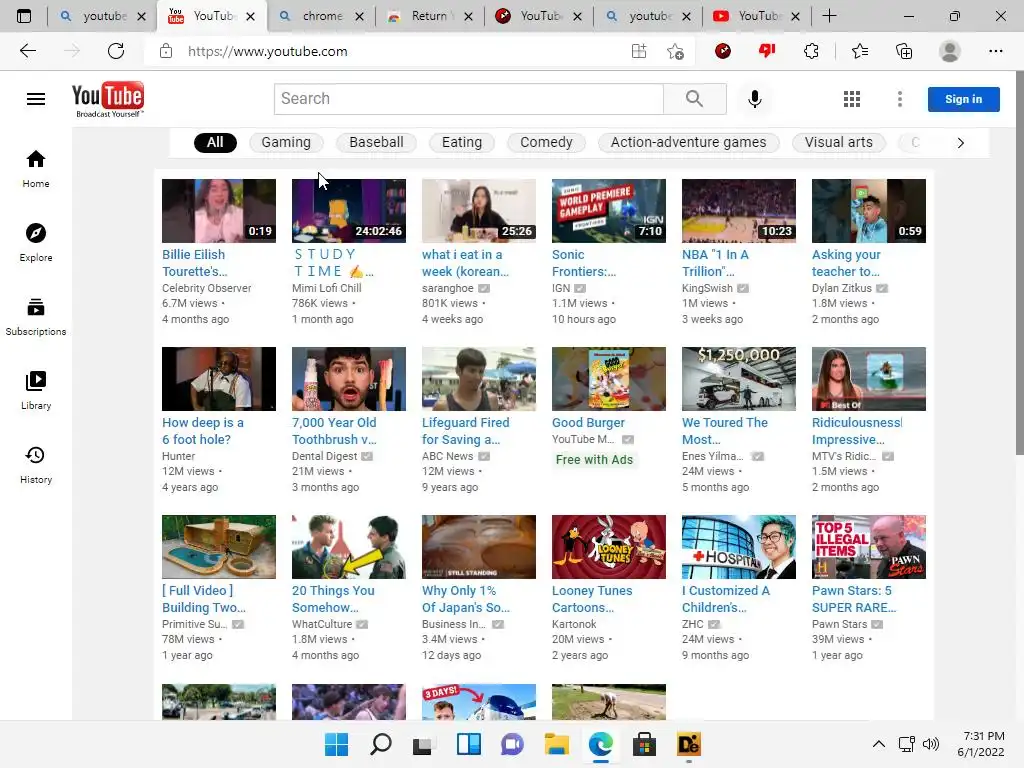Open Pawn Stars 5 SUPER RARE video title

(x=854, y=599)
